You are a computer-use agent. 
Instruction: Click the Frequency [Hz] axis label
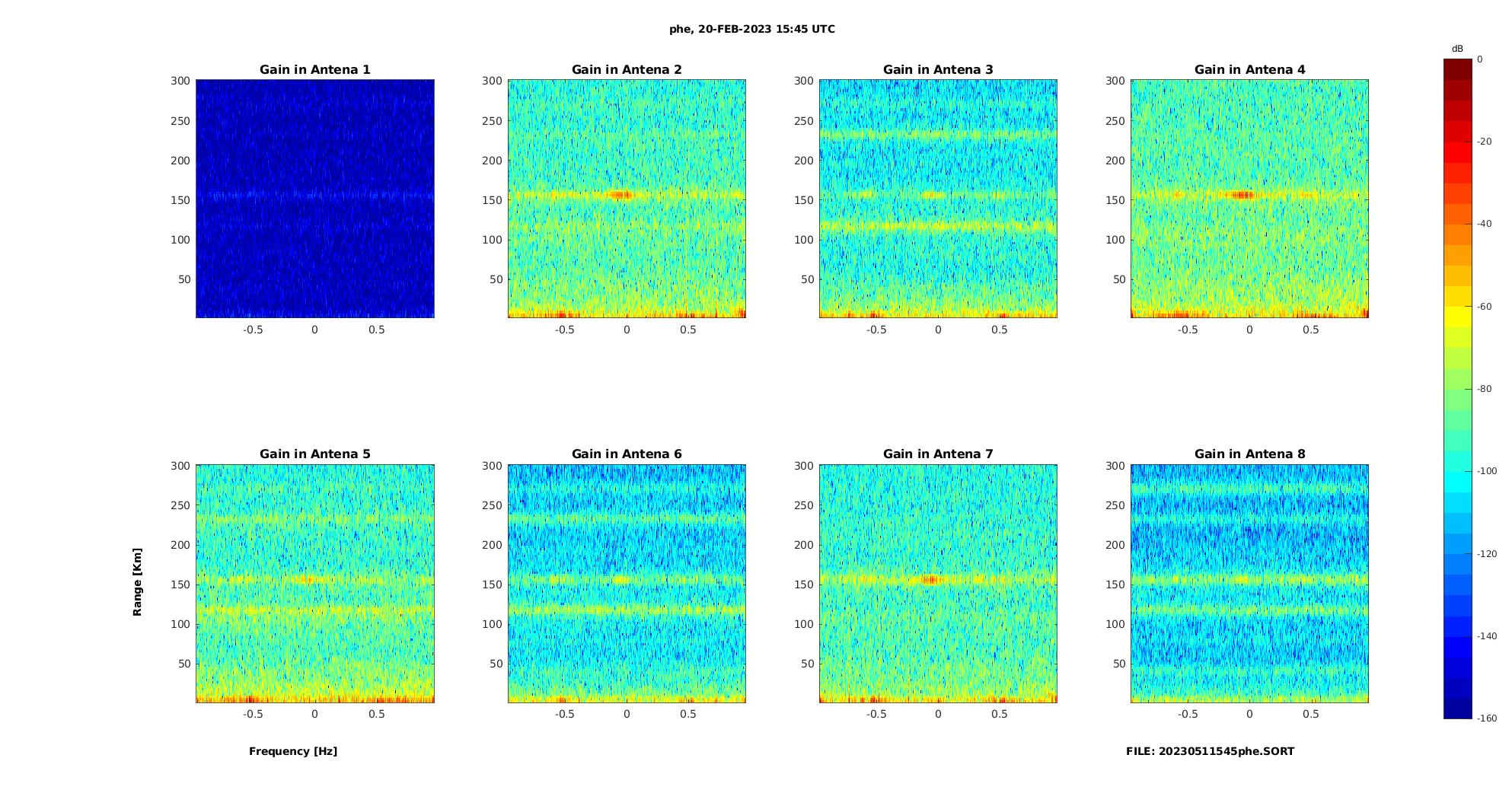pos(293,751)
